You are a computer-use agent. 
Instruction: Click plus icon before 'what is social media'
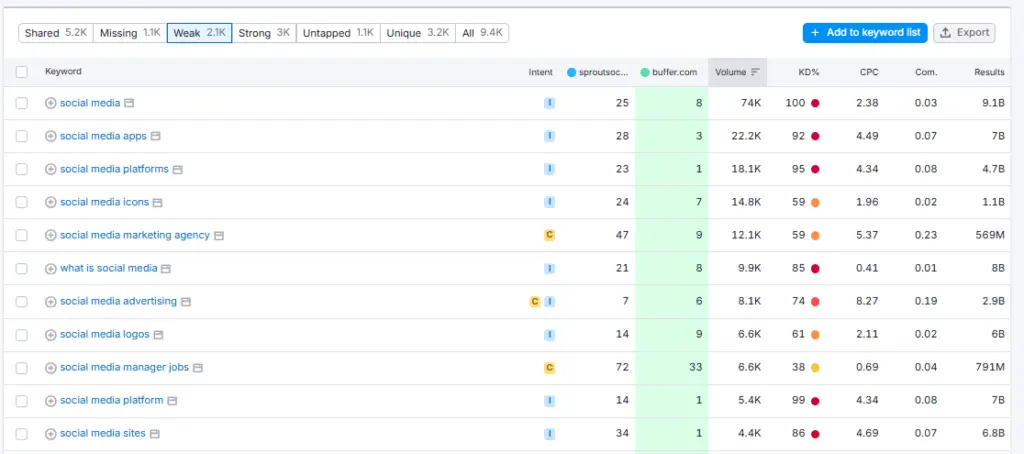51,268
